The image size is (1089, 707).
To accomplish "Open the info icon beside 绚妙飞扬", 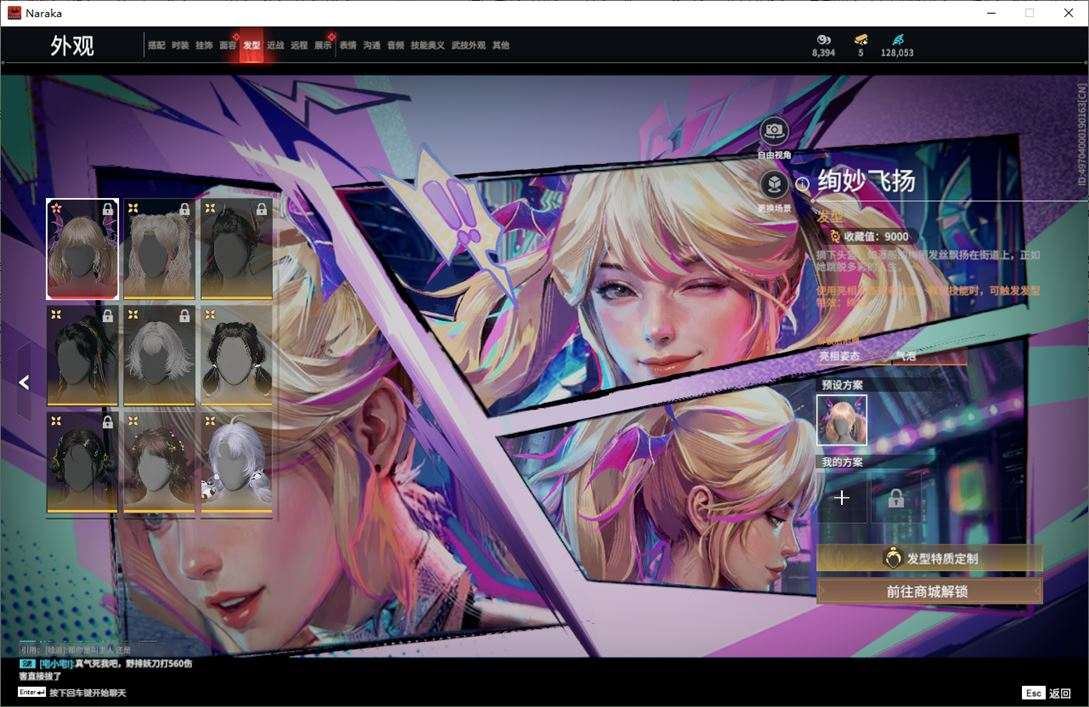I will pyautogui.click(x=802, y=184).
